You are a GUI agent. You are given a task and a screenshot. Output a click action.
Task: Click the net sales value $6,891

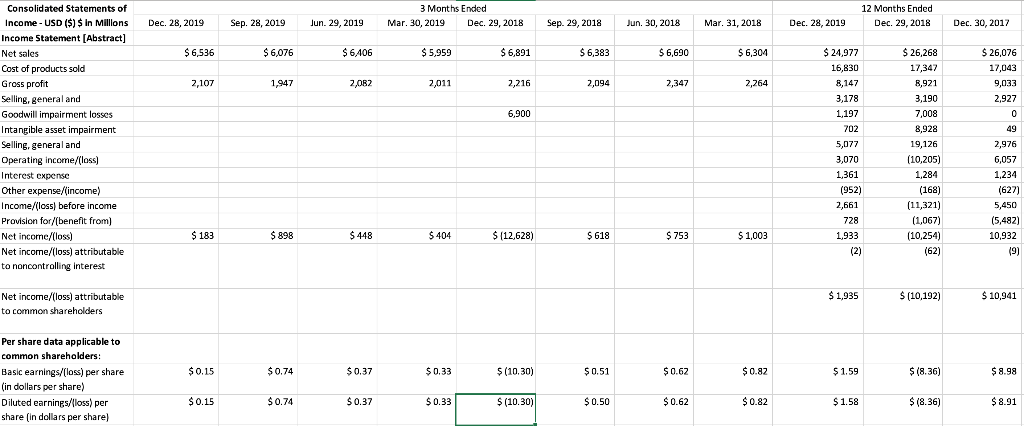pyautogui.click(x=515, y=54)
